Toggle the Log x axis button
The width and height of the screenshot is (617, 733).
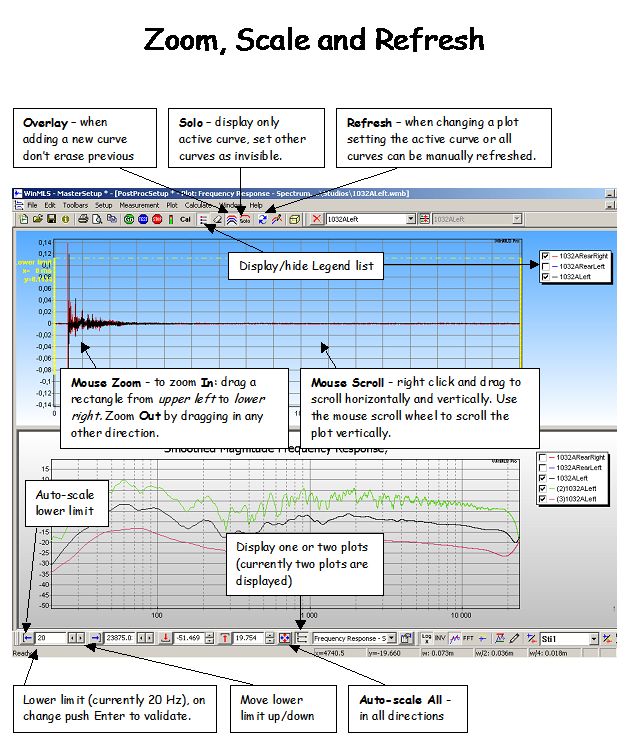pyautogui.click(x=426, y=638)
